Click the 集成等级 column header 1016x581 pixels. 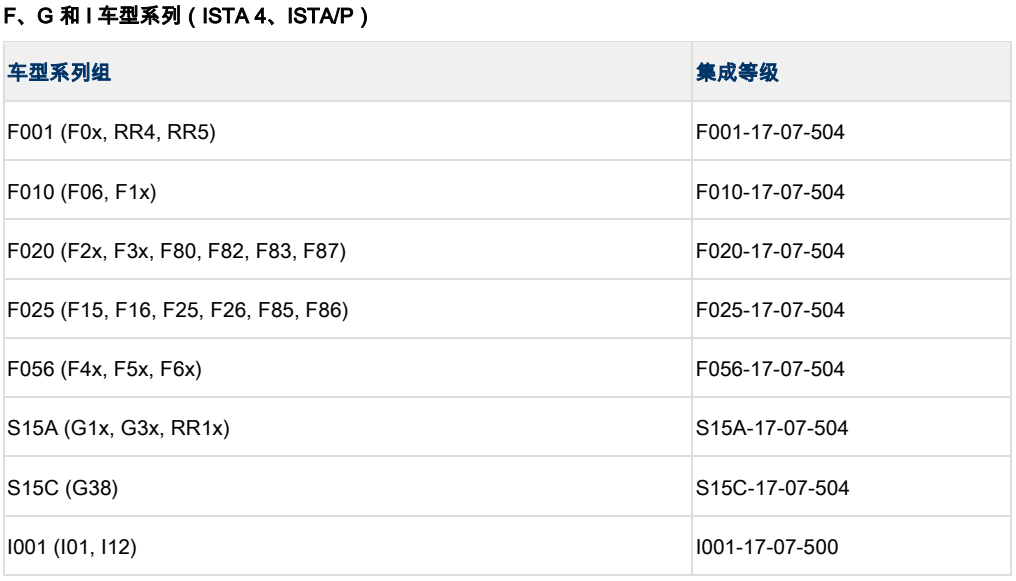737,73
